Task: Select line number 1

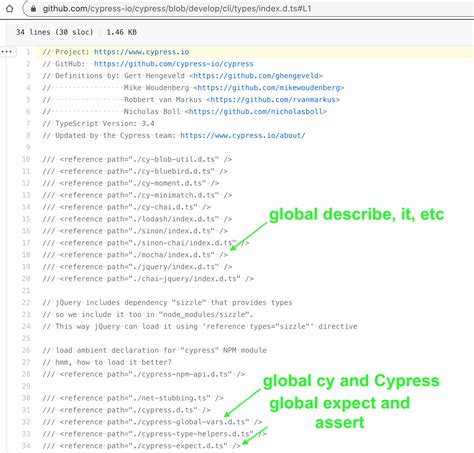Action: pos(28,52)
